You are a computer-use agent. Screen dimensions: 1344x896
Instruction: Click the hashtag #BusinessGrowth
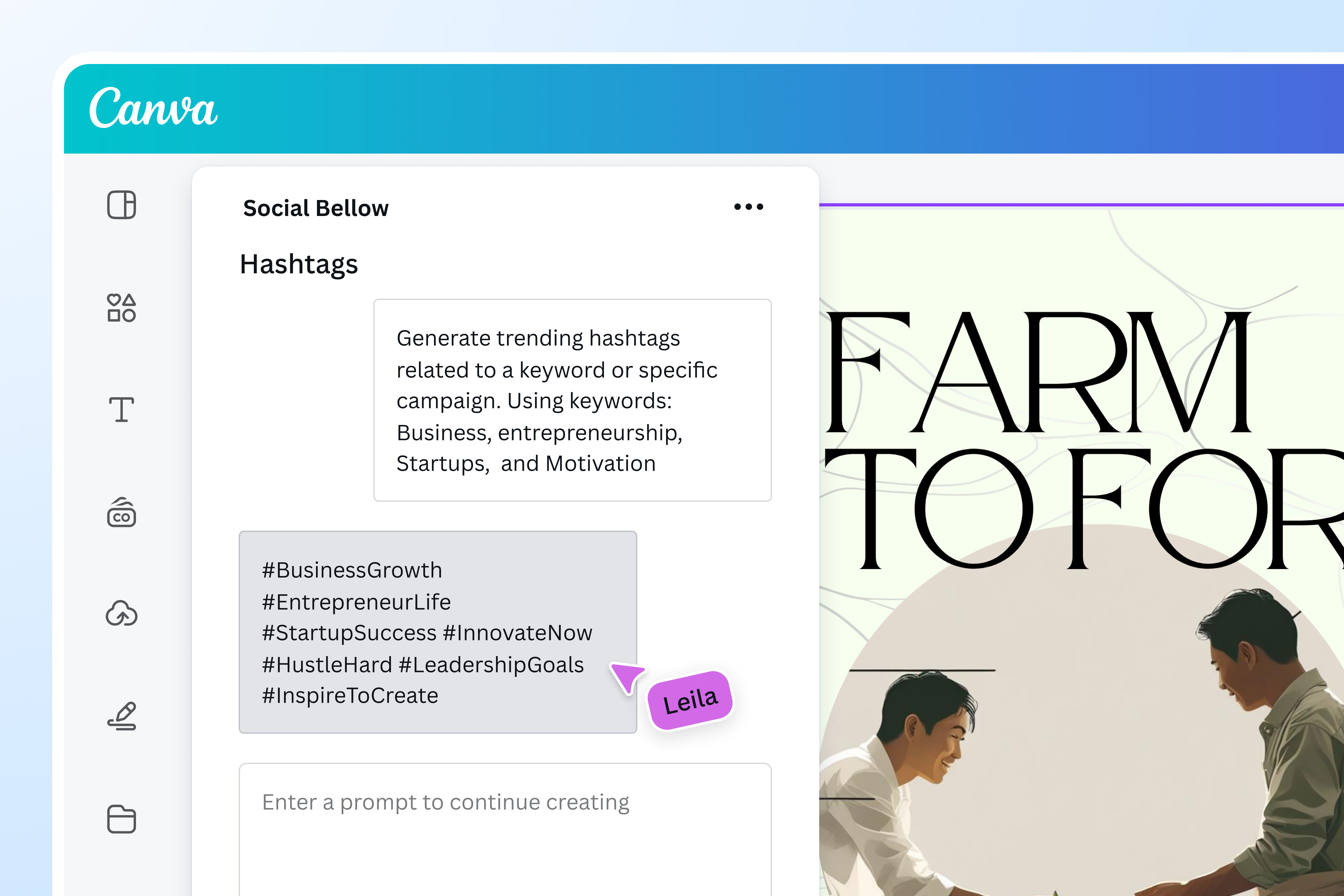[352, 570]
